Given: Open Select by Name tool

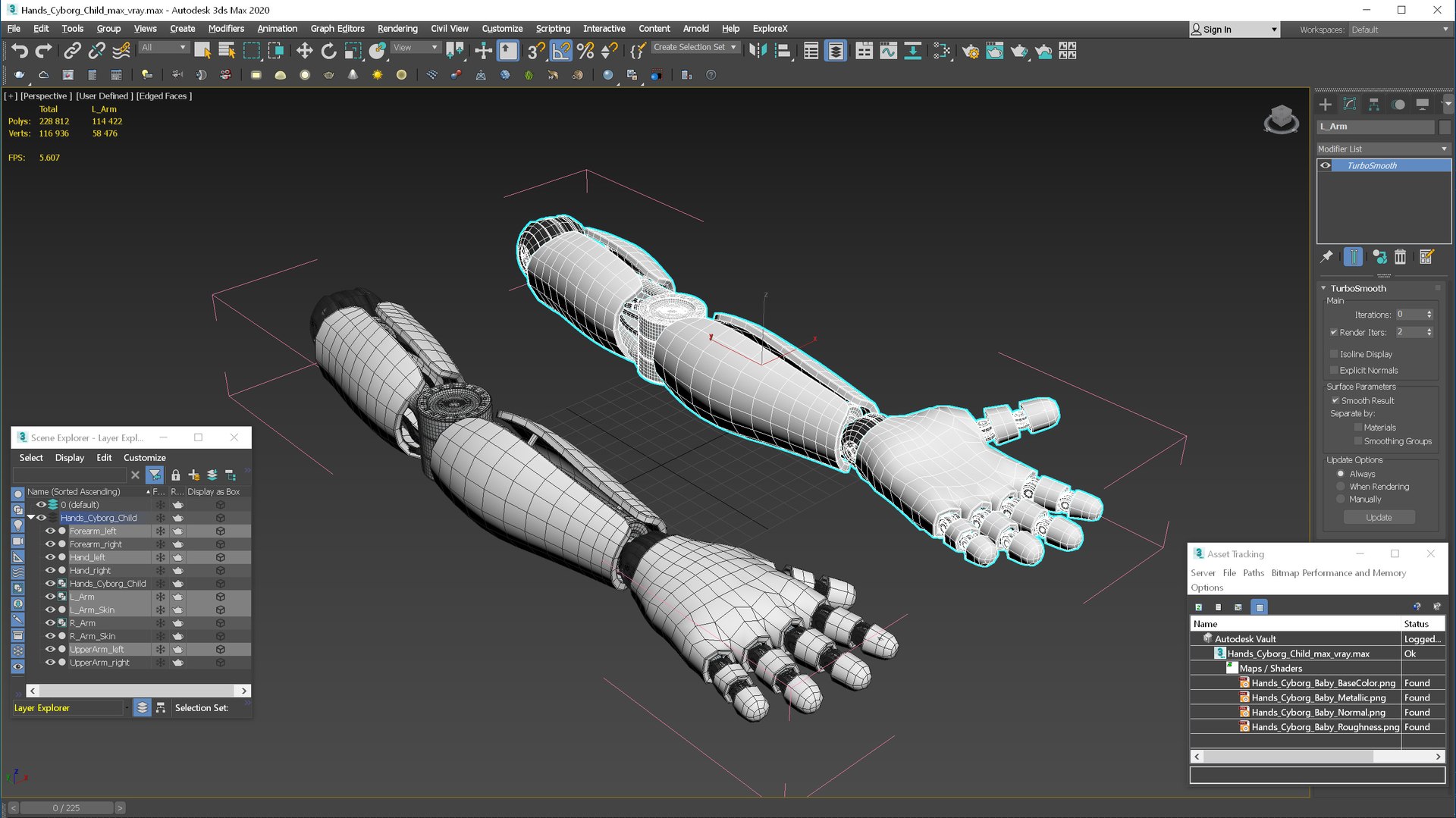Looking at the screenshot, I should pos(227,51).
